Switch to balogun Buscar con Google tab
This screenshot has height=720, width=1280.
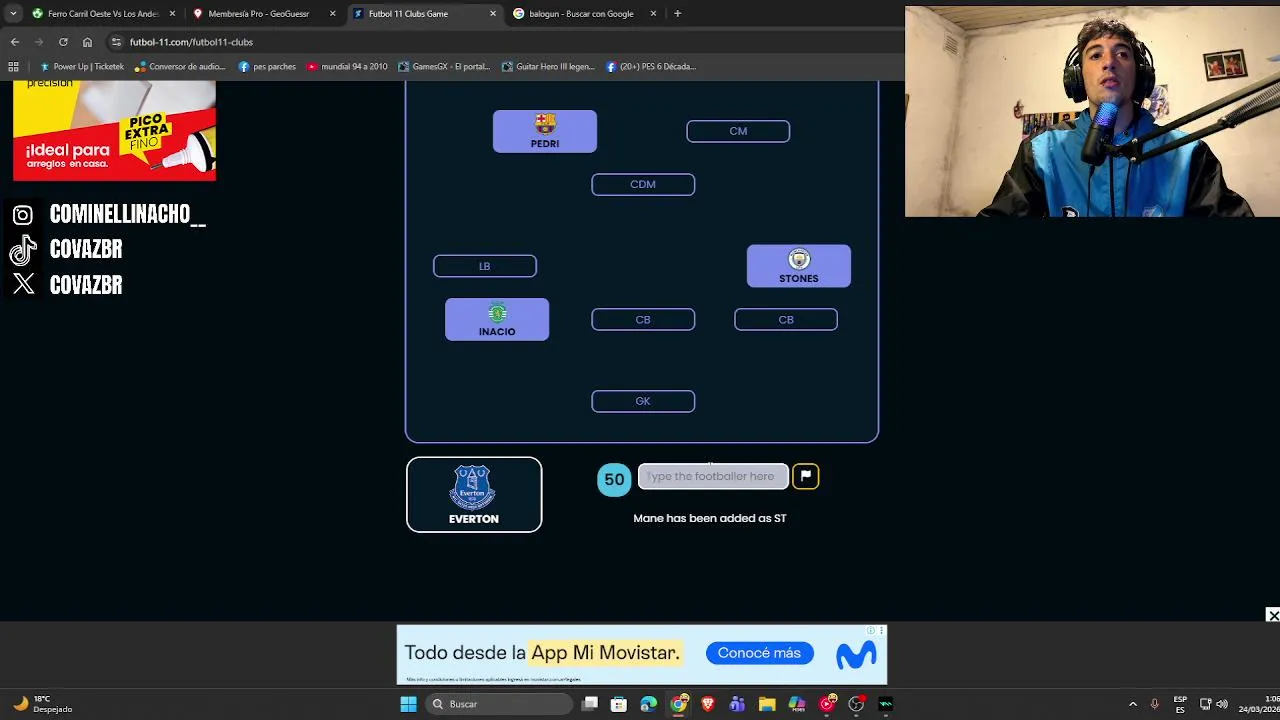[x=584, y=14]
